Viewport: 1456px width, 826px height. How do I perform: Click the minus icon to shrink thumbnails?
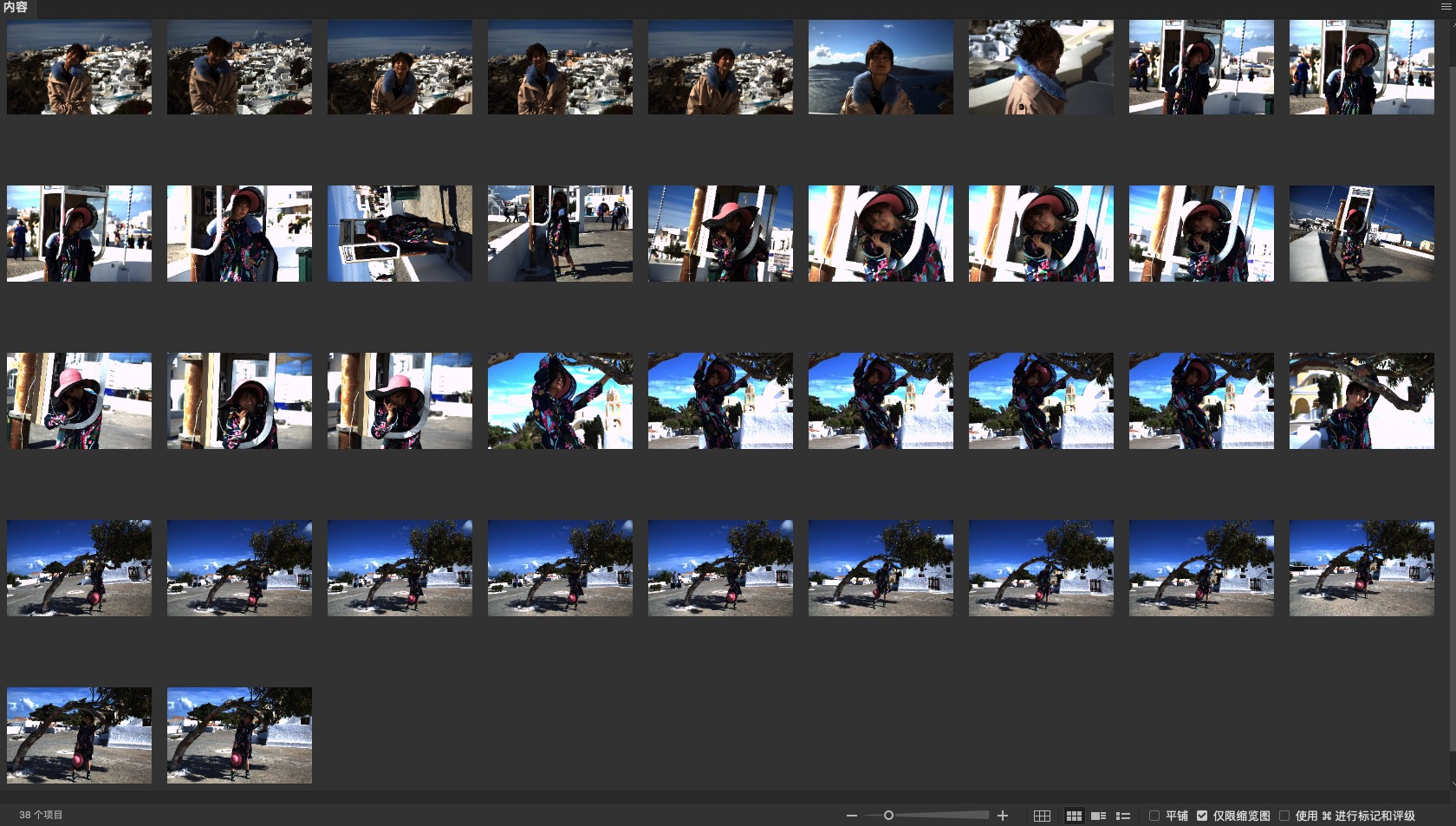852,816
